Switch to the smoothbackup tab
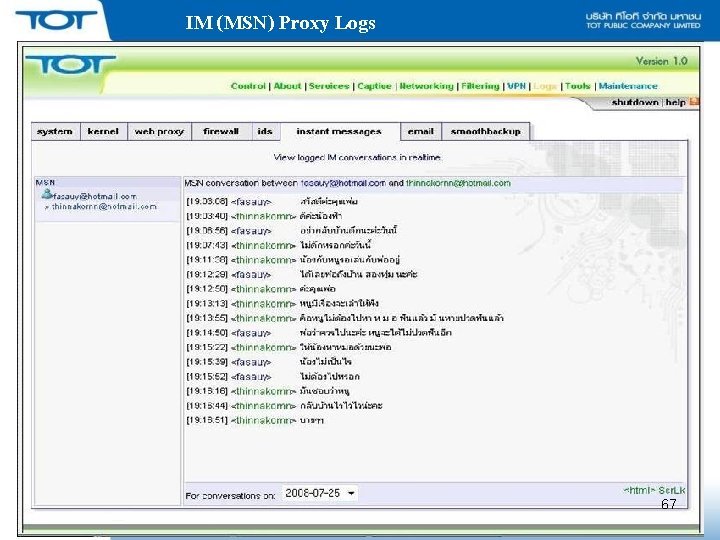720x540 pixels. click(x=485, y=131)
